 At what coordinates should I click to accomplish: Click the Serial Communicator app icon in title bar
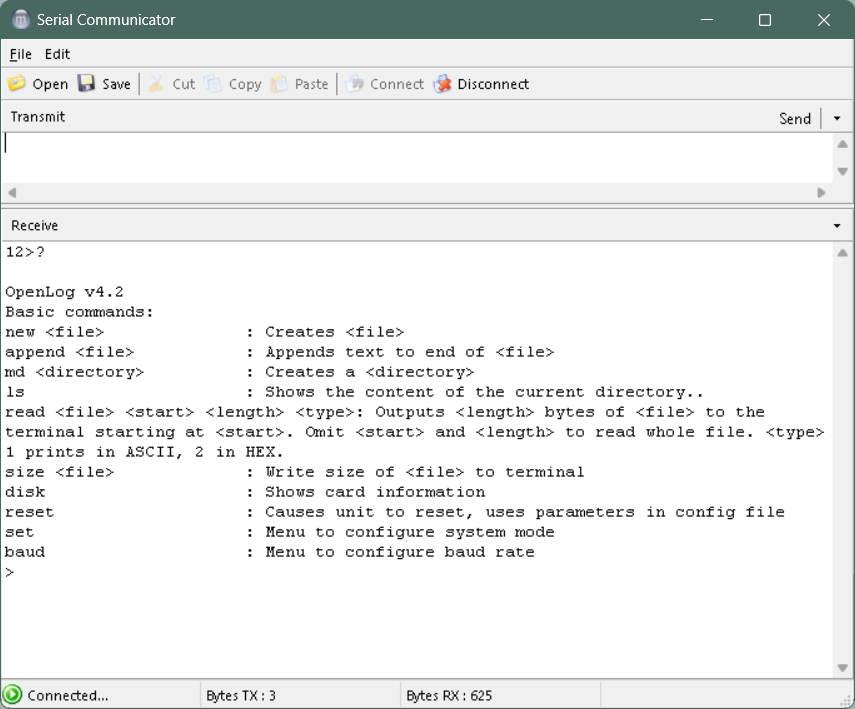(20, 20)
